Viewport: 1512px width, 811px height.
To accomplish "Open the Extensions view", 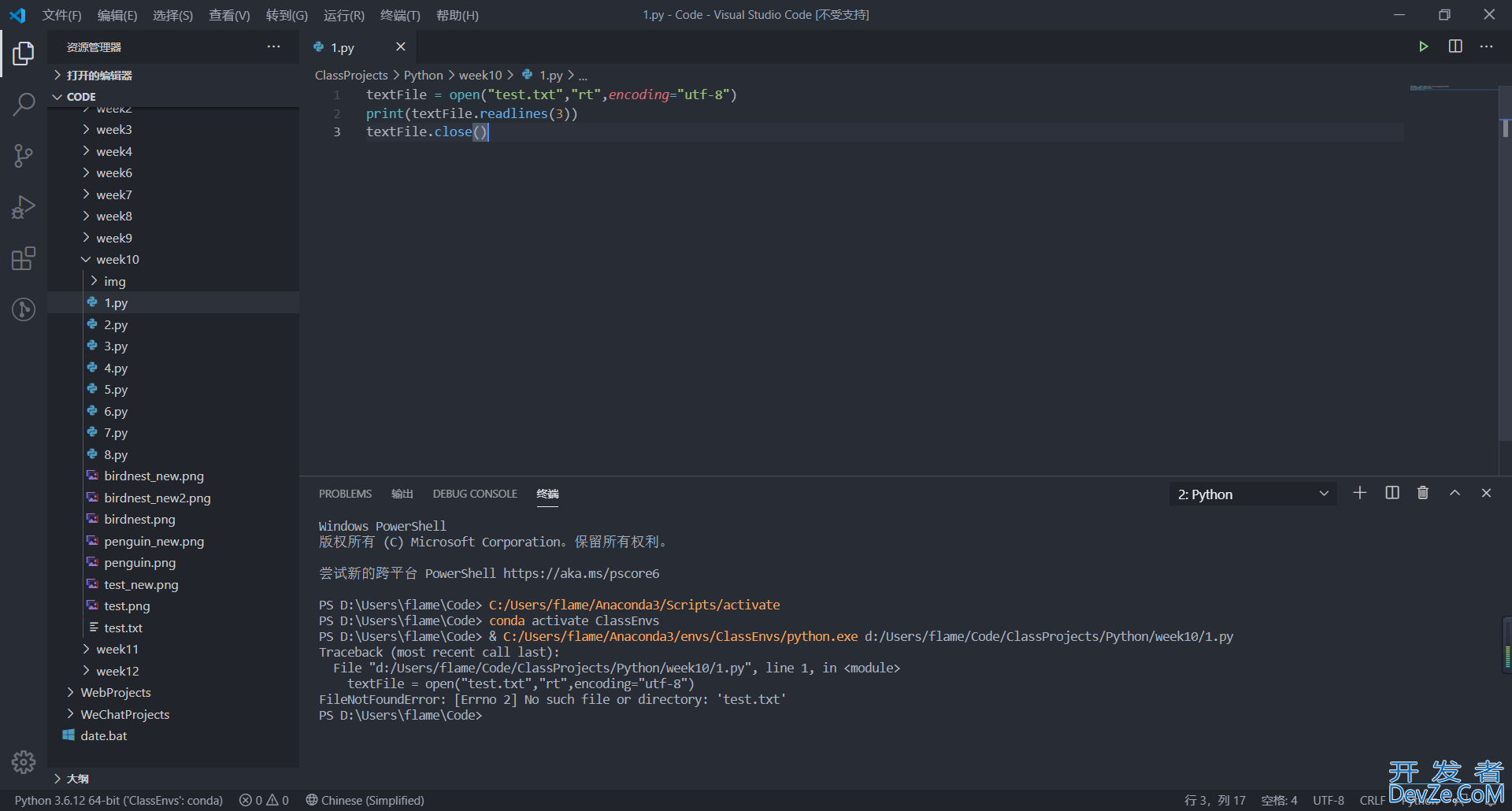I will click(24, 258).
